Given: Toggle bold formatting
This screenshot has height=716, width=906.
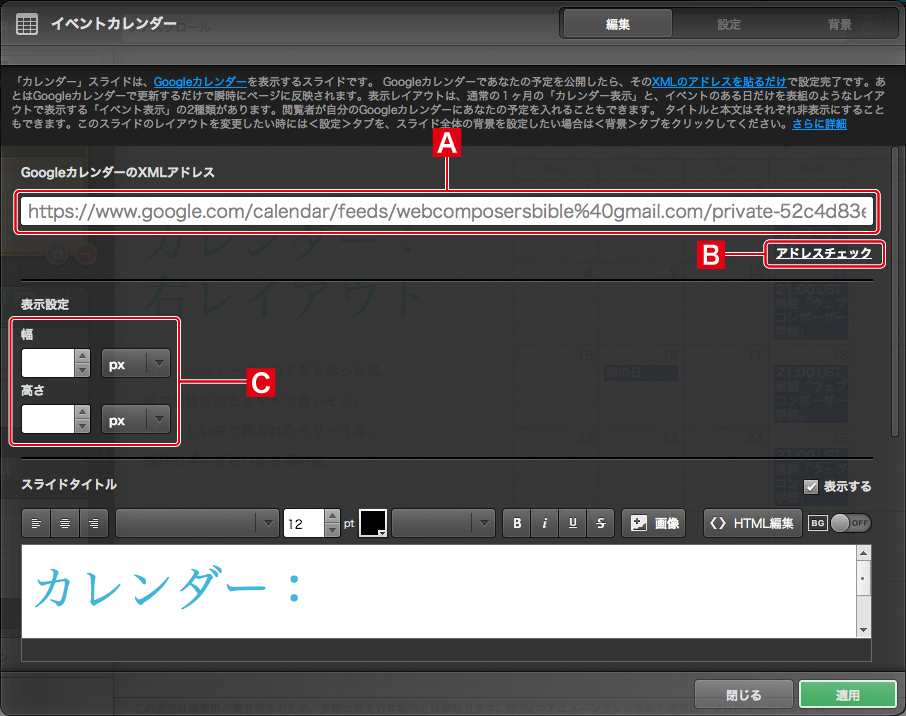Looking at the screenshot, I should tap(517, 524).
